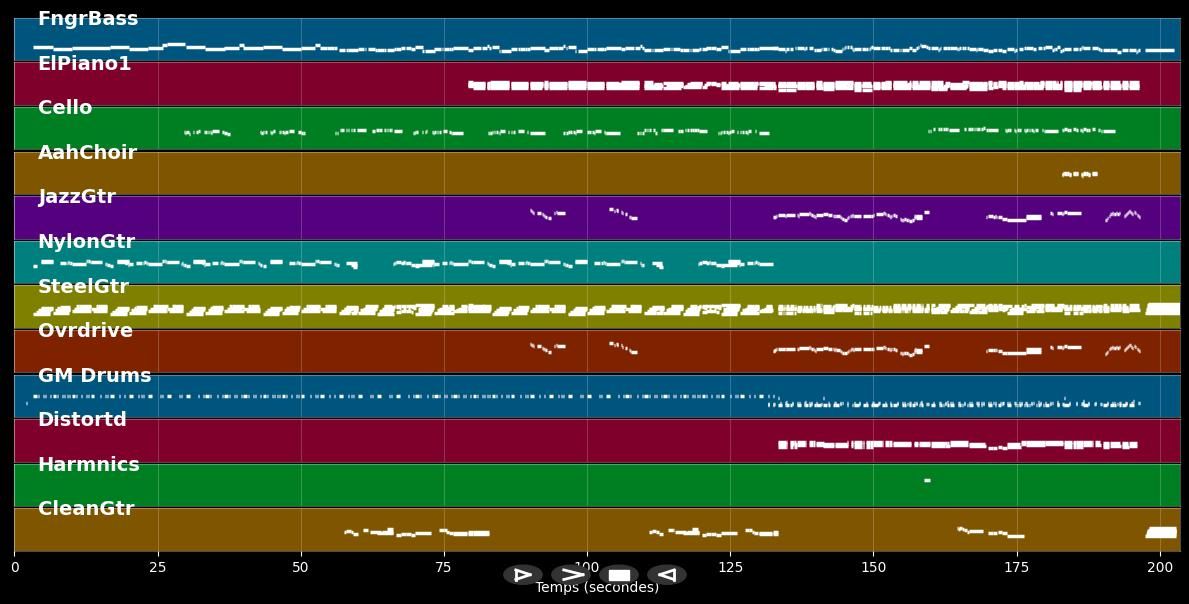
Task: Click the 50 seconds tick on time axis
Action: click(301, 567)
